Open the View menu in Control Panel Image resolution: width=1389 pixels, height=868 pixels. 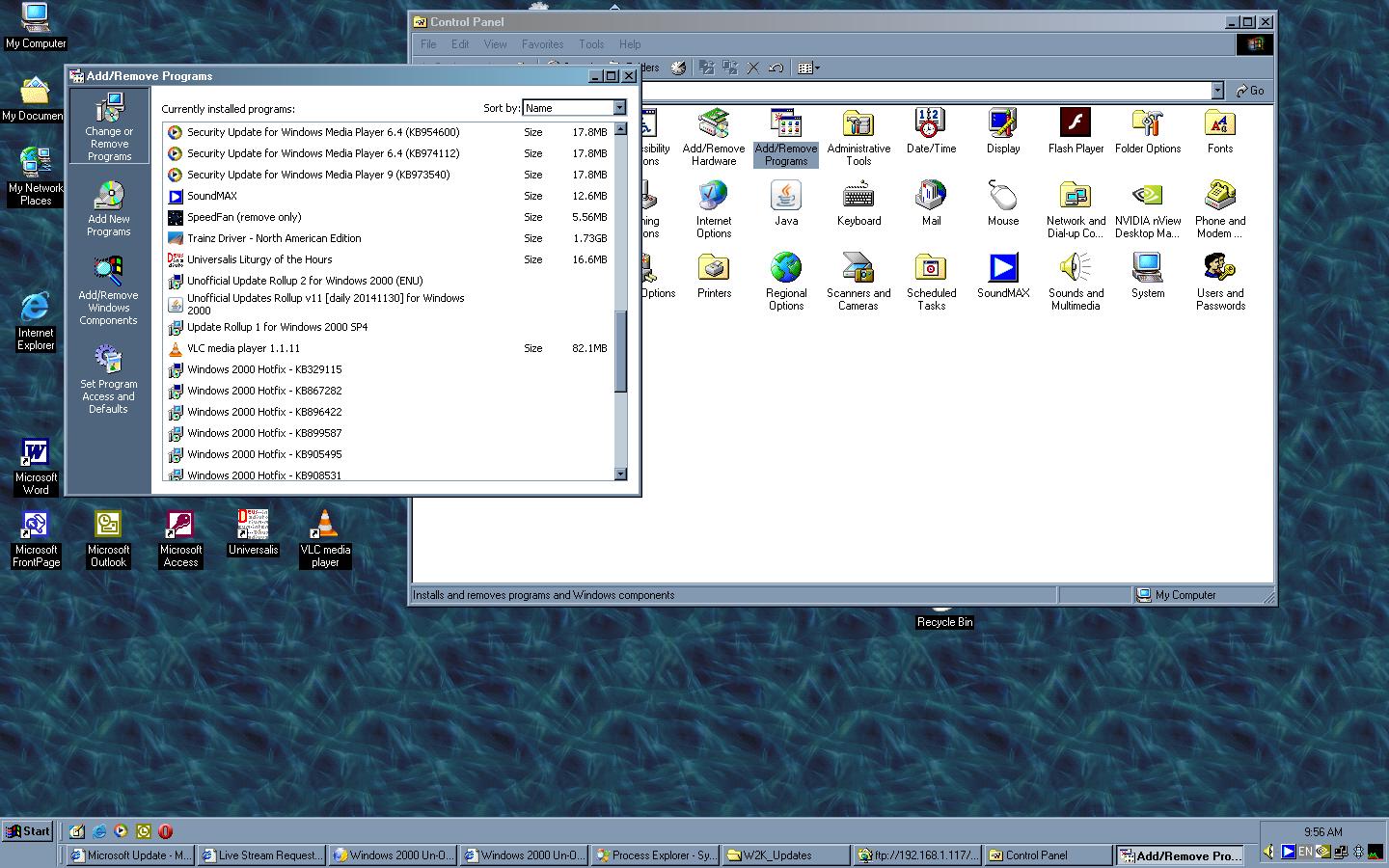[495, 44]
